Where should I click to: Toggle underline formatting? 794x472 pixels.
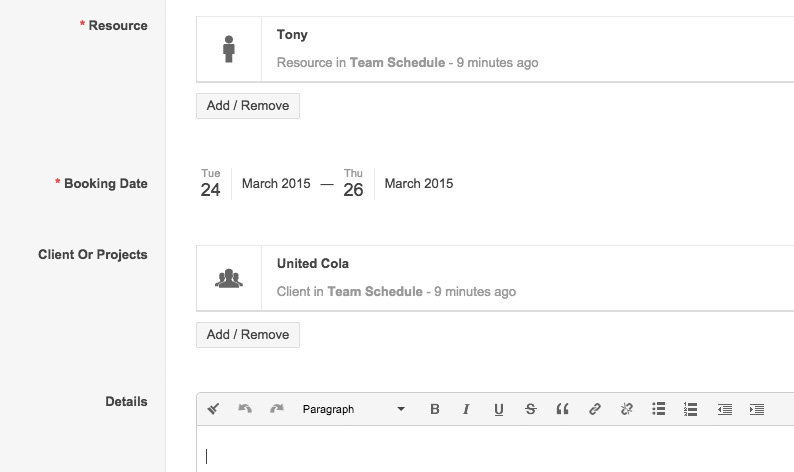[499, 409]
